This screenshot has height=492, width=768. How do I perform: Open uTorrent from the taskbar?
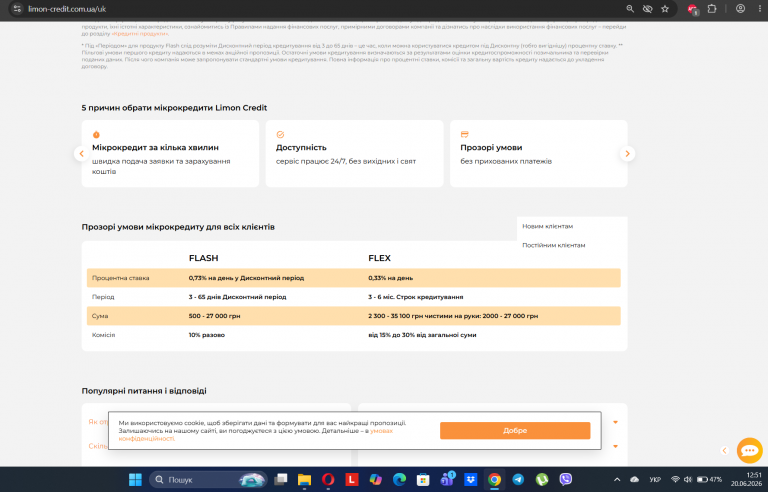pos(542,479)
